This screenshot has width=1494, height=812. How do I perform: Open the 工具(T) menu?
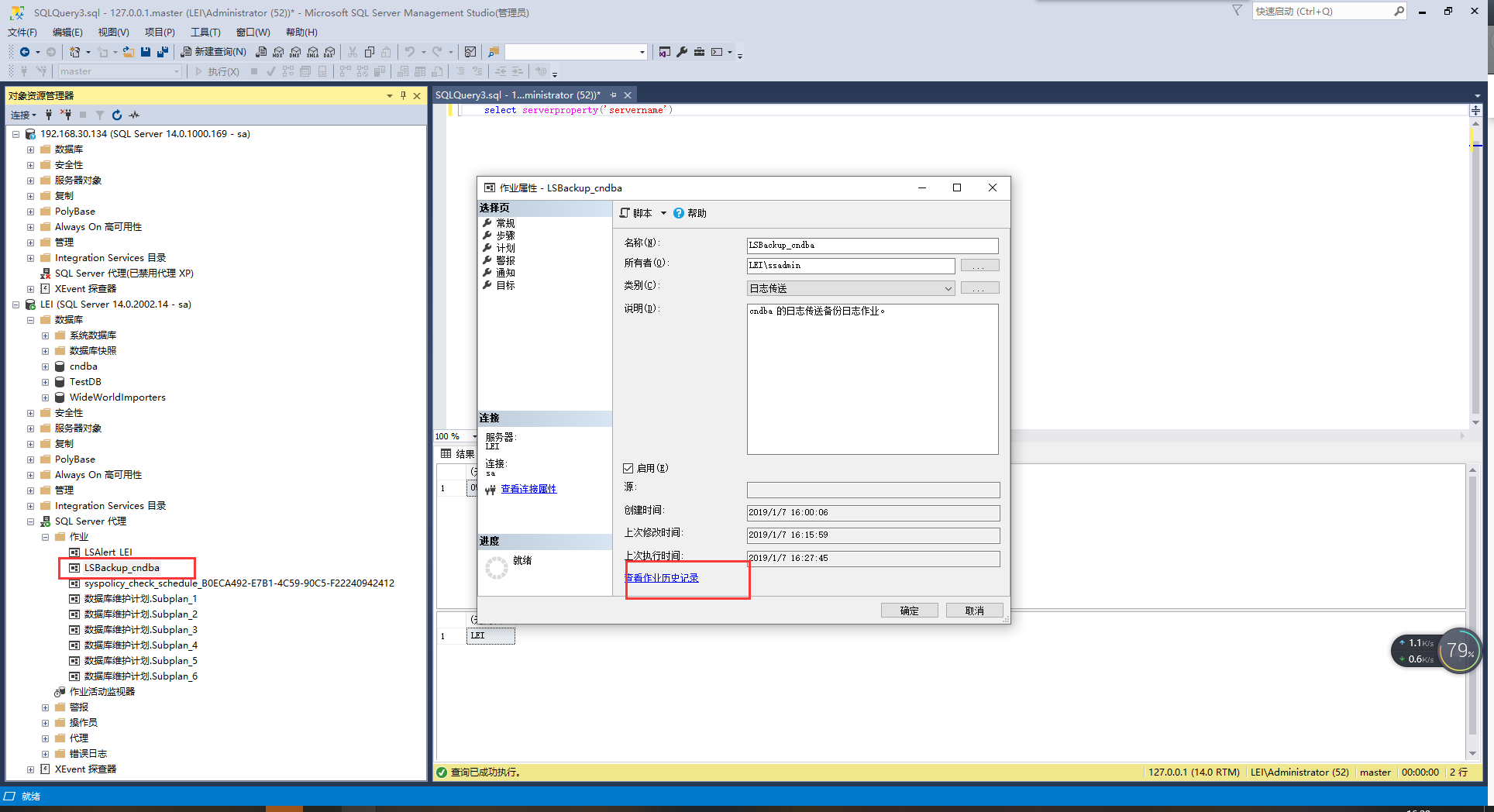tap(205, 33)
